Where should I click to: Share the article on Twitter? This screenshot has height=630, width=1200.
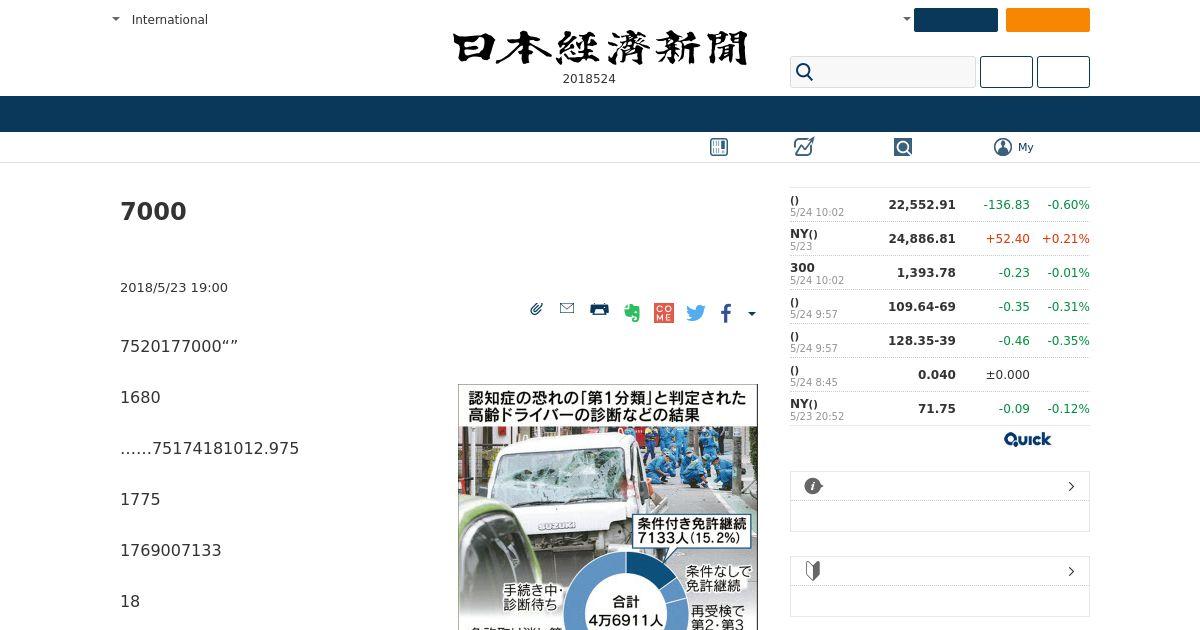[696, 313]
